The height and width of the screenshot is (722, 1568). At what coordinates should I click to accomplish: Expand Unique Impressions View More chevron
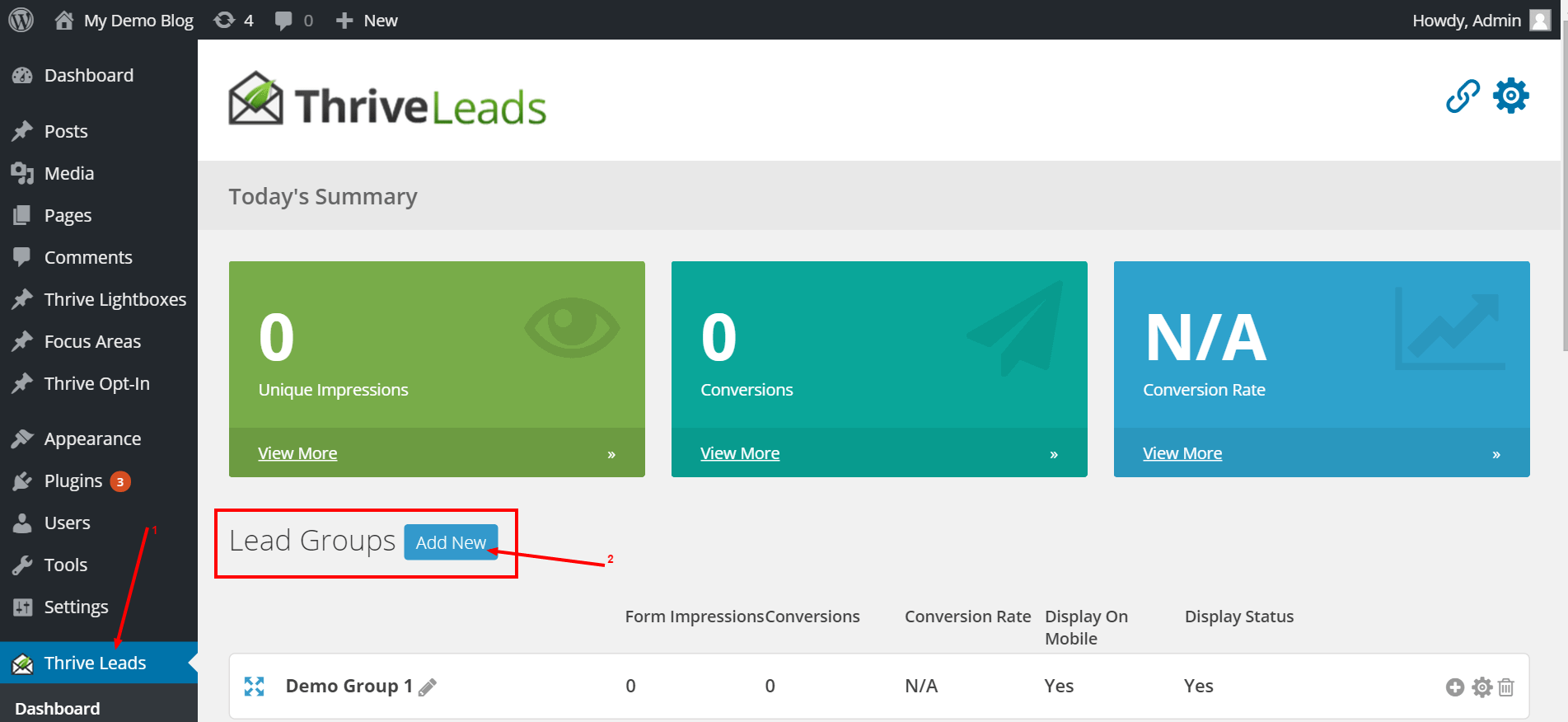611,454
